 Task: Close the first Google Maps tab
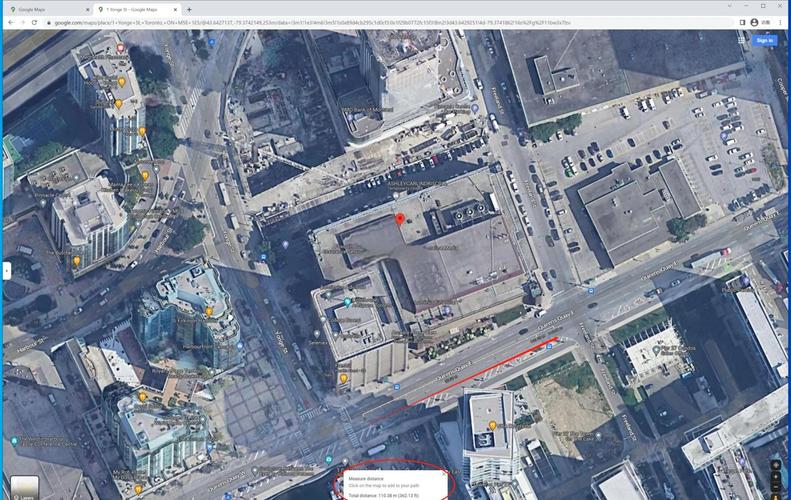click(87, 9)
